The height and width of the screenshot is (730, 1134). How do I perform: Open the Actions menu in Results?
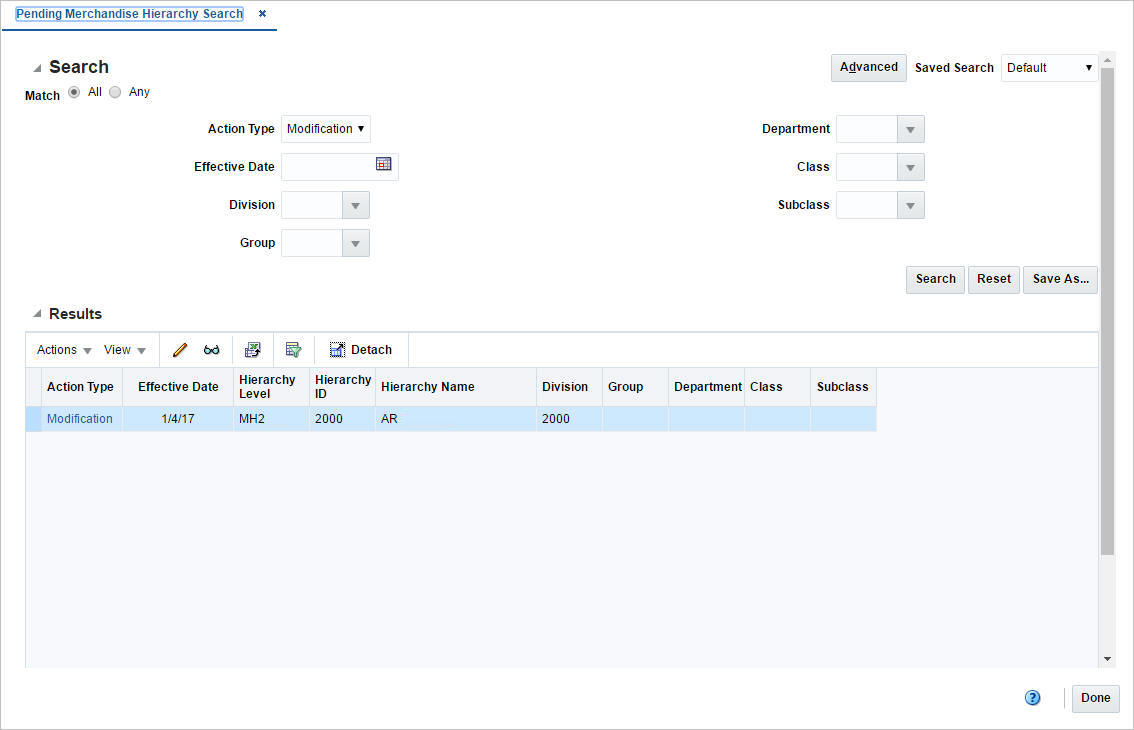pyautogui.click(x=61, y=349)
